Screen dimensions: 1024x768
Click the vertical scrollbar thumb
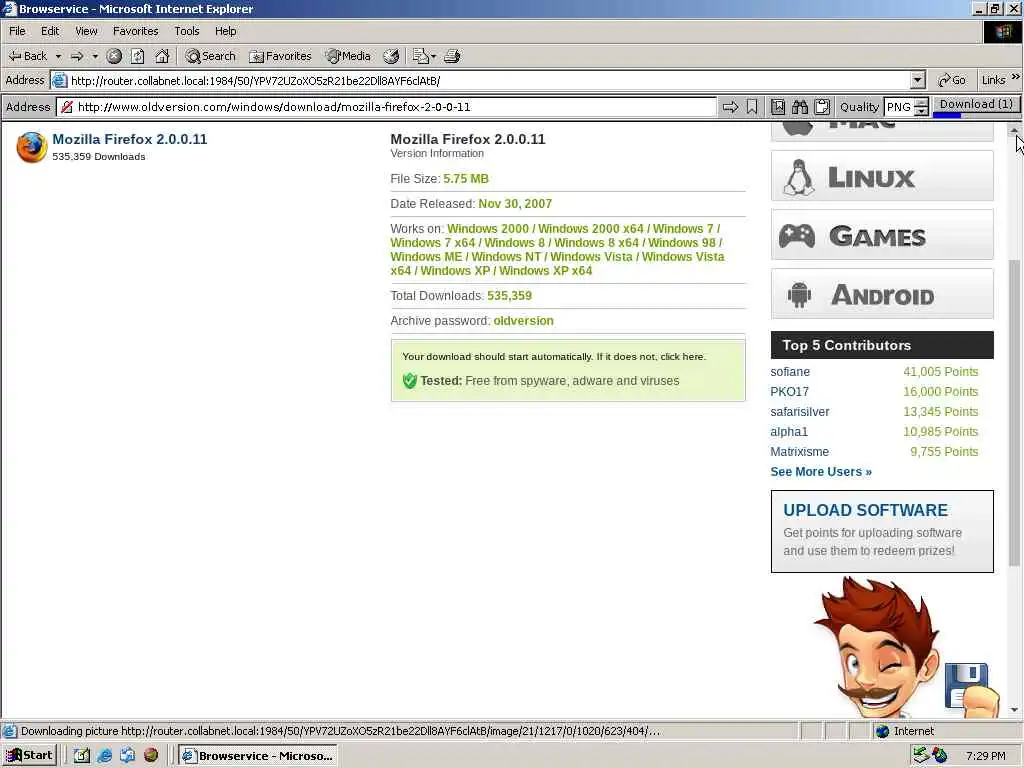(1014, 413)
